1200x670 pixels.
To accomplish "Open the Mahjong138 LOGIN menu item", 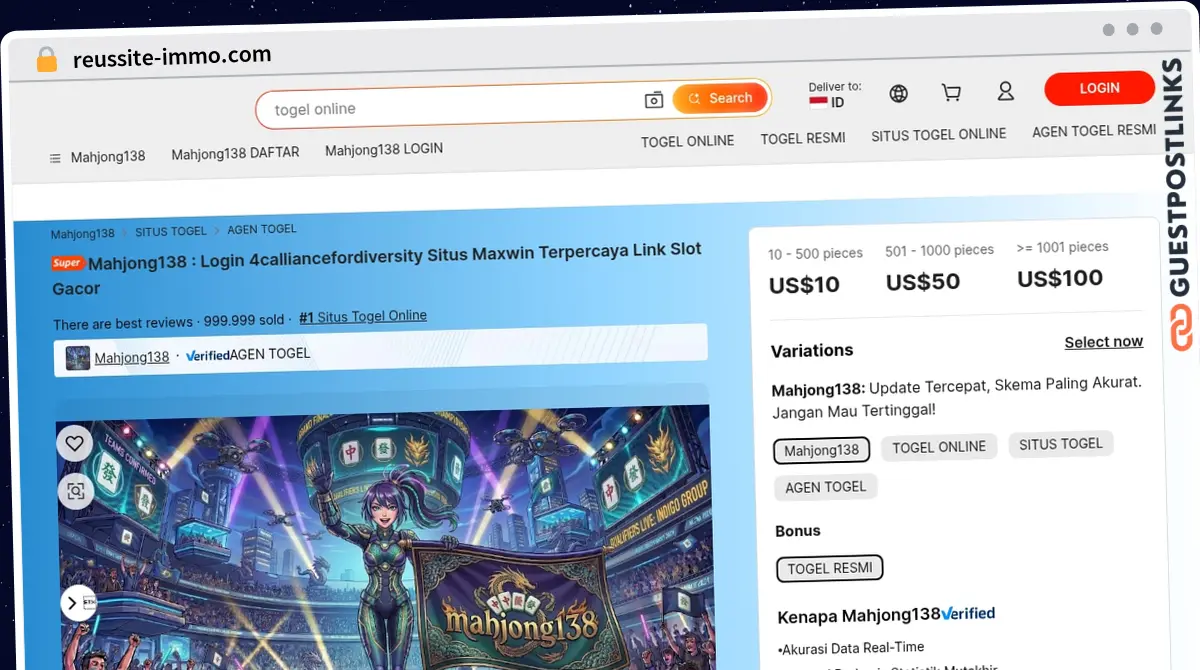I will [x=384, y=150].
